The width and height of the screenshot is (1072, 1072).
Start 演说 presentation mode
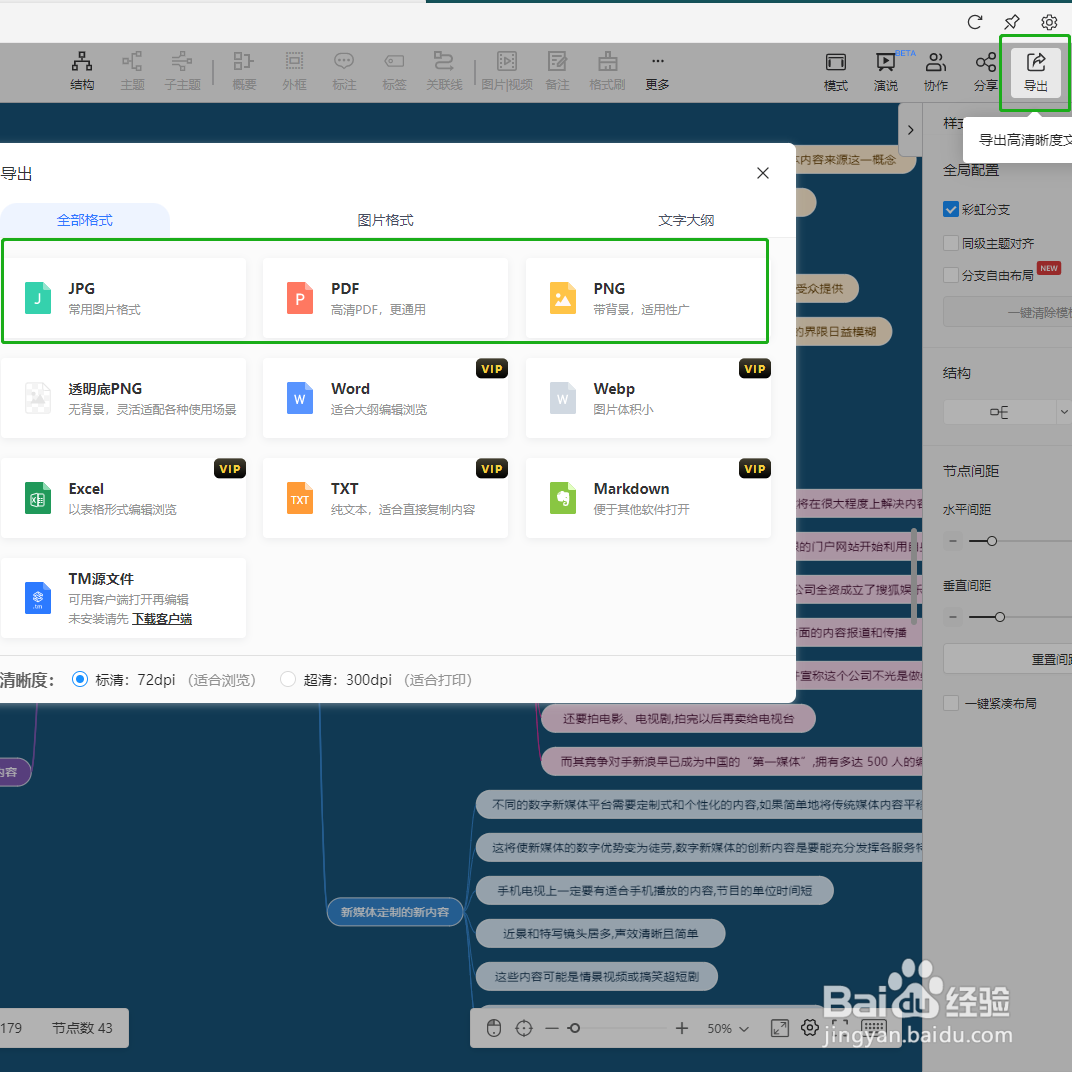[x=885, y=72]
